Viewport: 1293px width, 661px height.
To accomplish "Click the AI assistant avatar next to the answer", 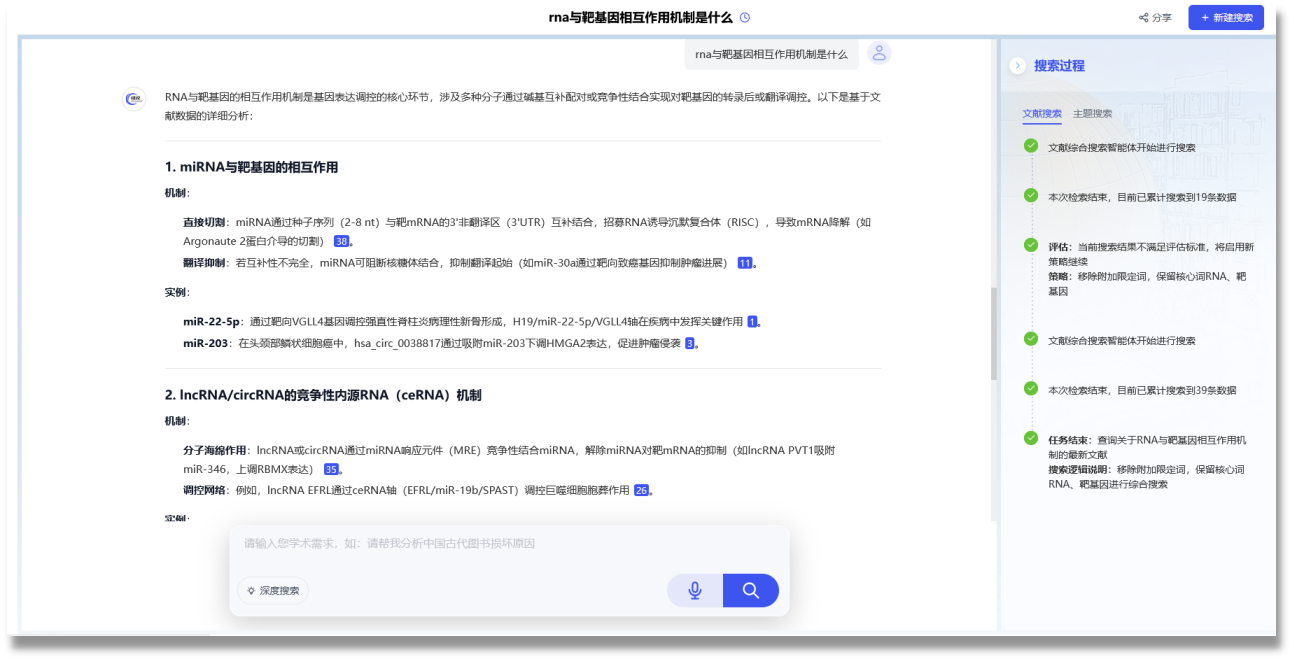I will pos(132,98).
